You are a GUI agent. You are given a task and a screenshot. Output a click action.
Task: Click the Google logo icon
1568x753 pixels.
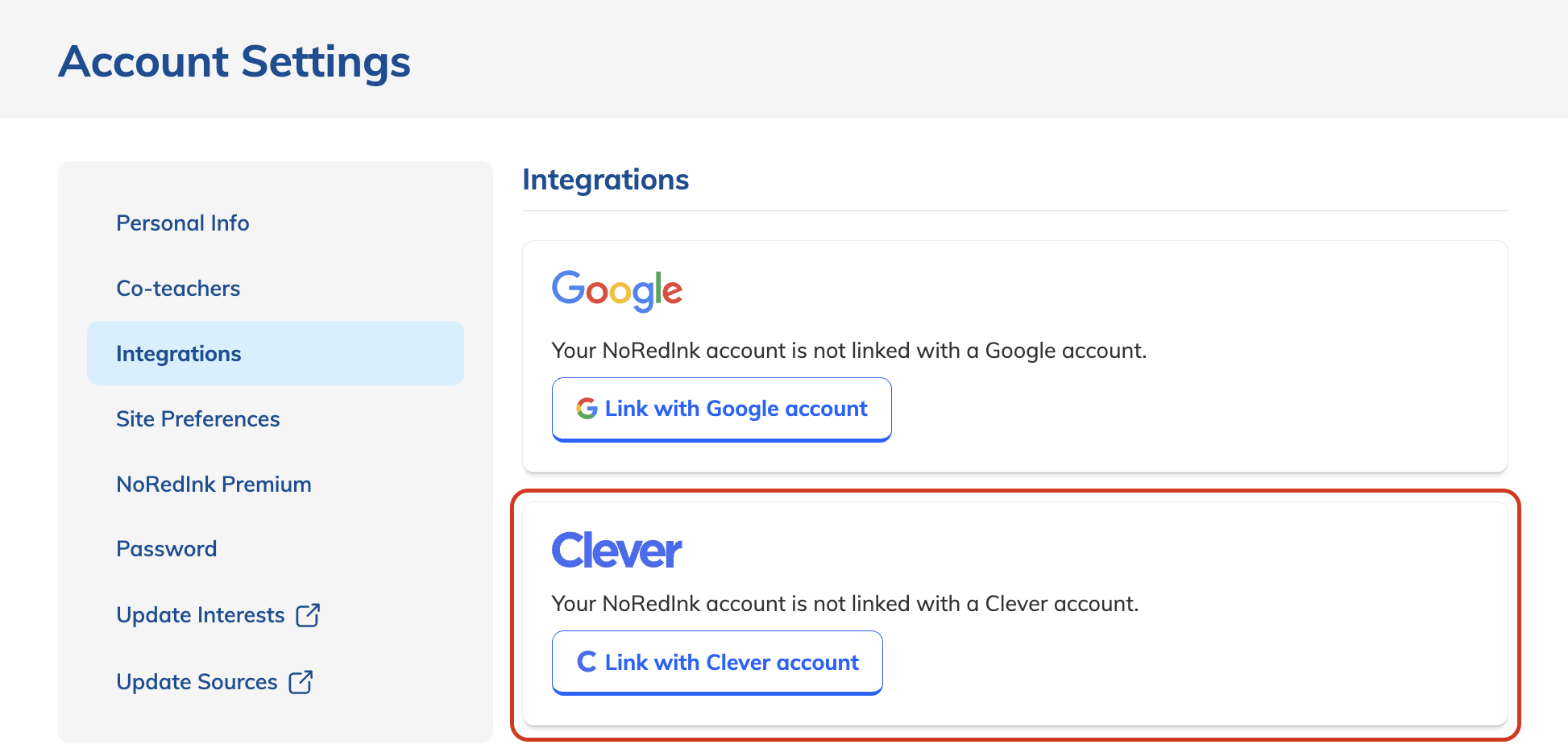click(x=617, y=291)
